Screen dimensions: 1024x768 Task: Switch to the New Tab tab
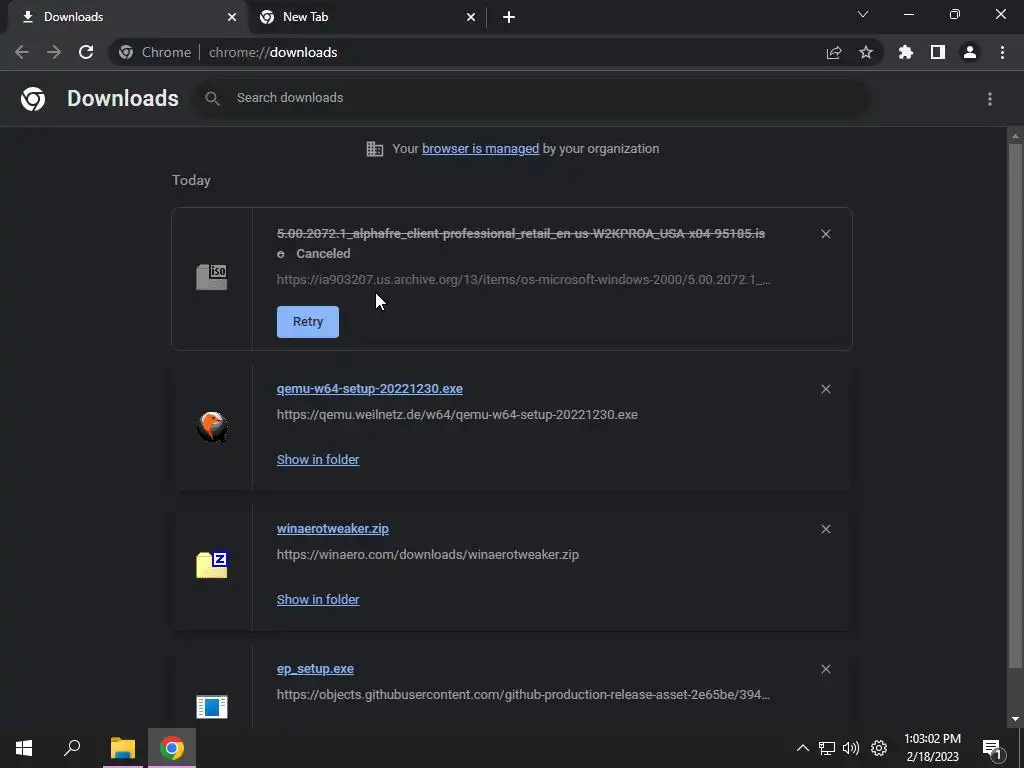(x=366, y=17)
